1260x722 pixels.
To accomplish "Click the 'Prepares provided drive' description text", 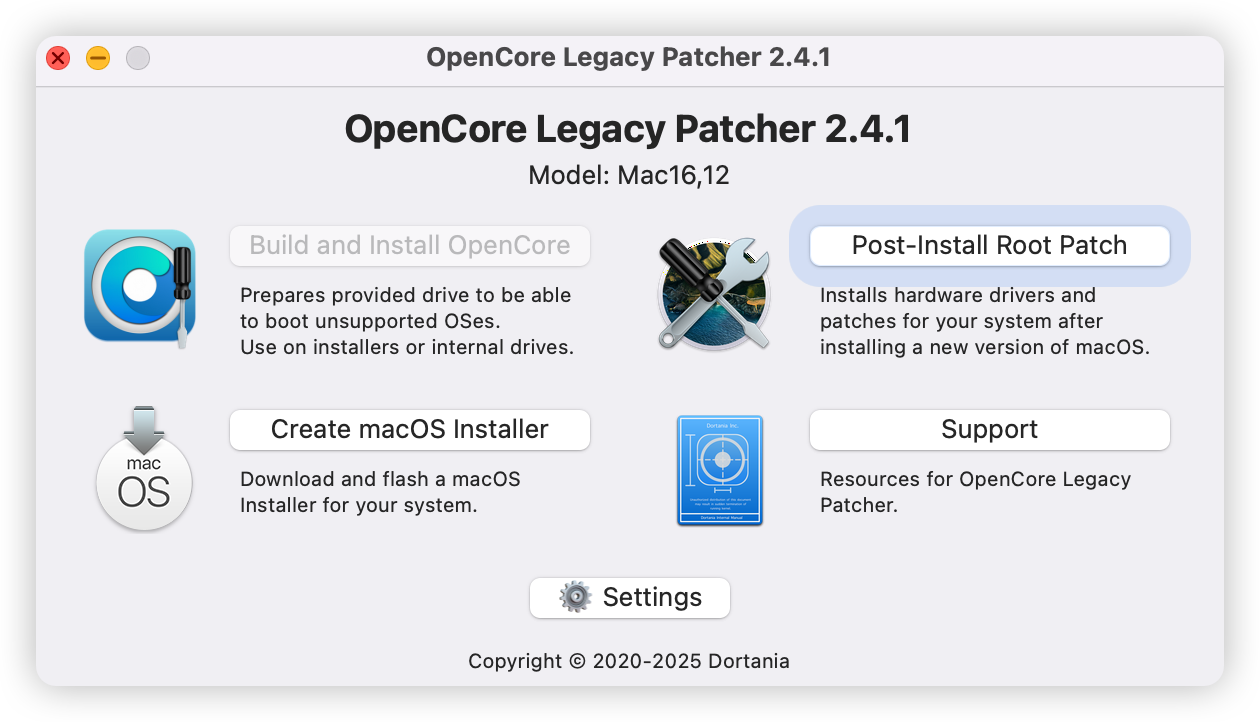I will (407, 321).
